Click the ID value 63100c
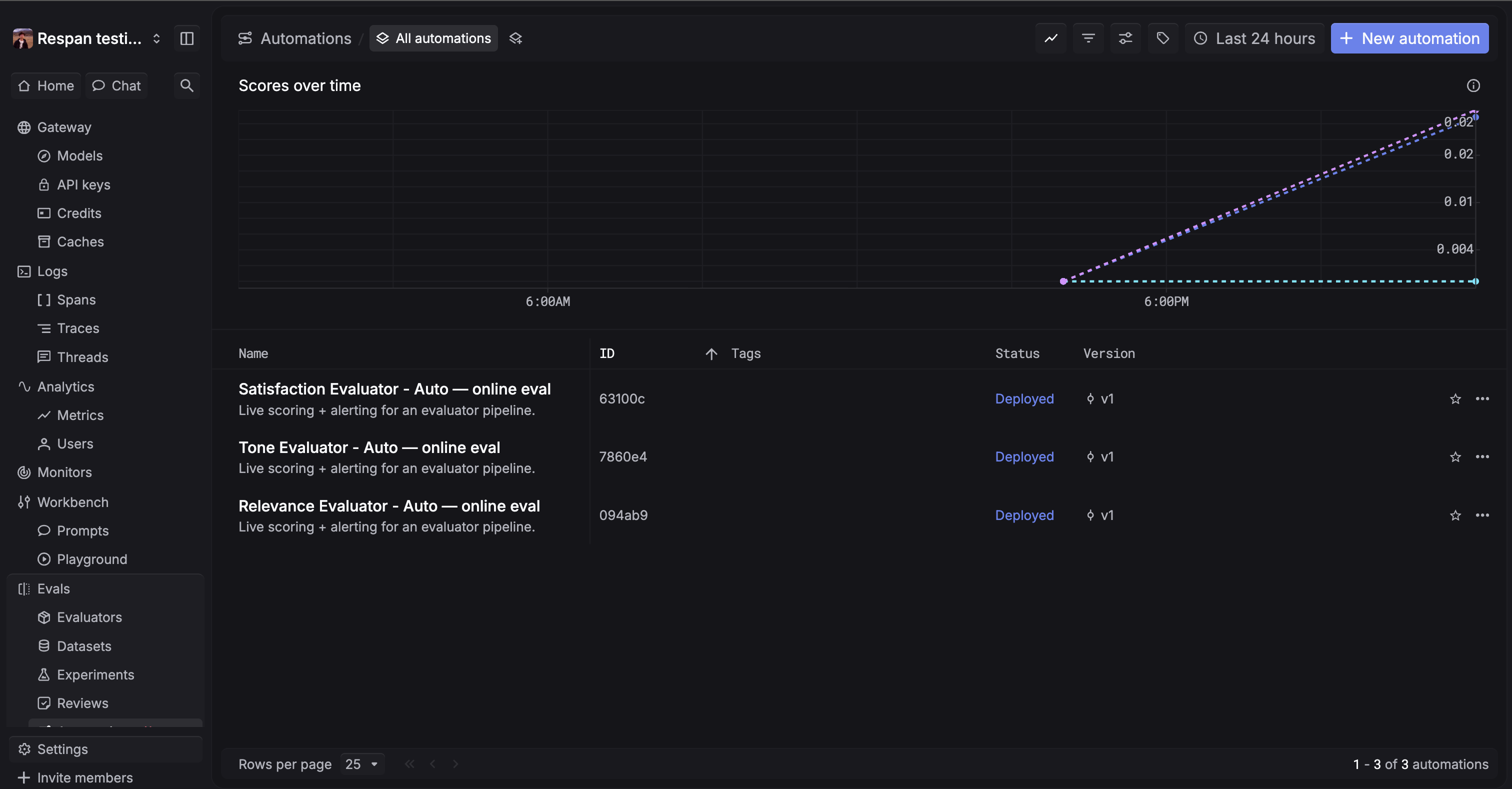Screen dimensions: 1512x789 621,399
